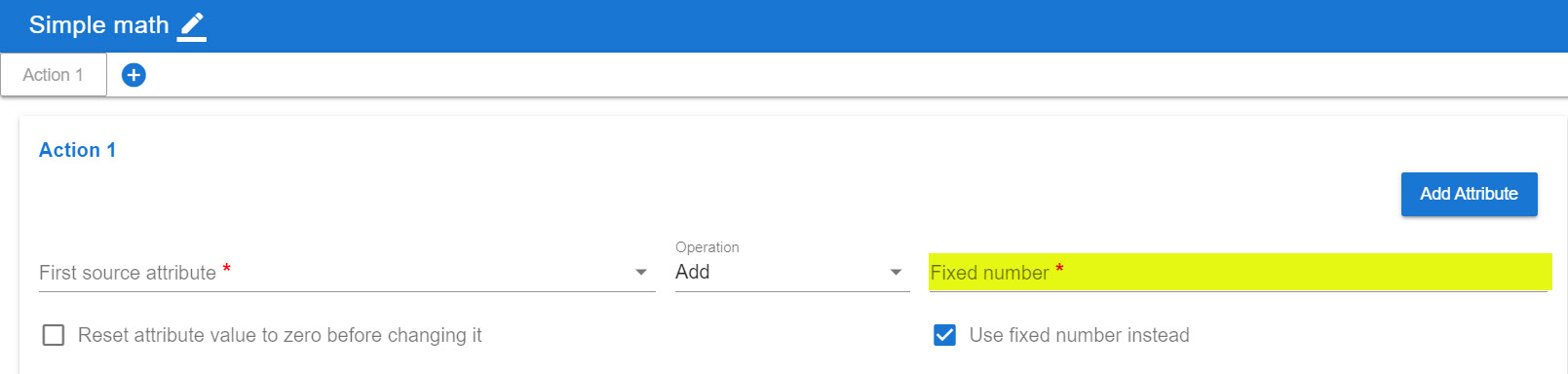Open the Operation dropdown arrow

click(x=896, y=273)
